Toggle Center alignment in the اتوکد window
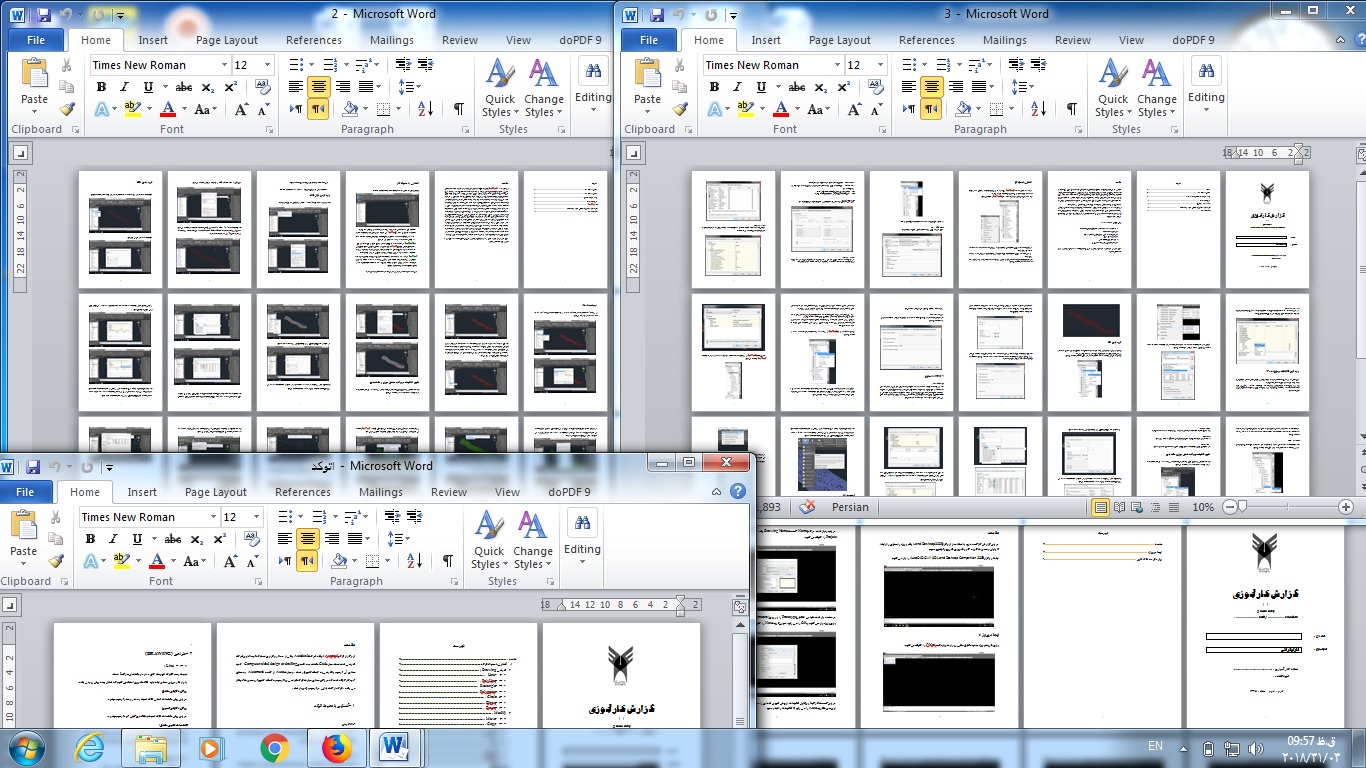The height and width of the screenshot is (768, 1366). 308,539
